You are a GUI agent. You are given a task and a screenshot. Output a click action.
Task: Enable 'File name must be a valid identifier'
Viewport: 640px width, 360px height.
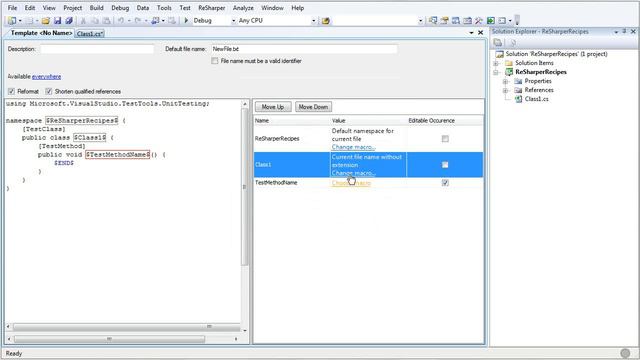click(x=215, y=61)
